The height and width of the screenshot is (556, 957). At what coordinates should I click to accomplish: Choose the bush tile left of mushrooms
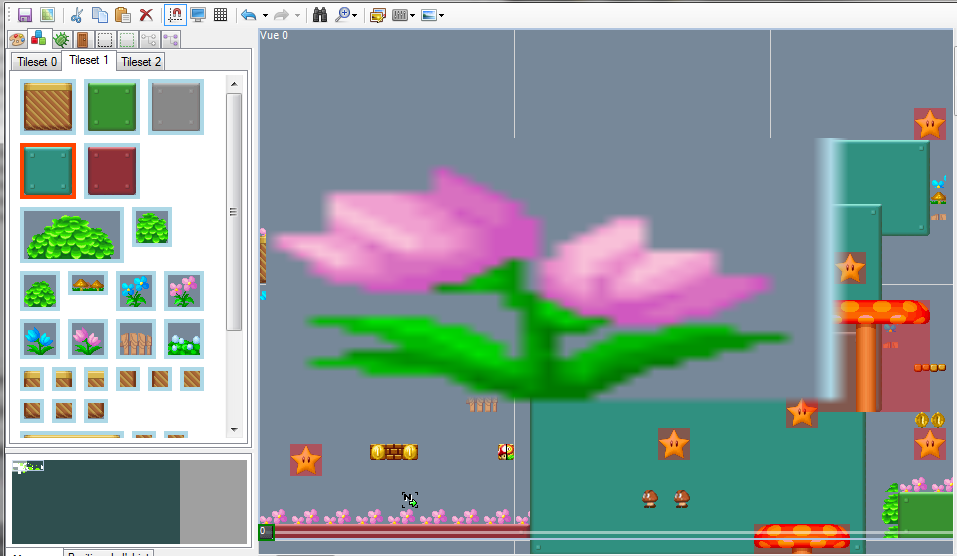pyautogui.click(x=40, y=291)
